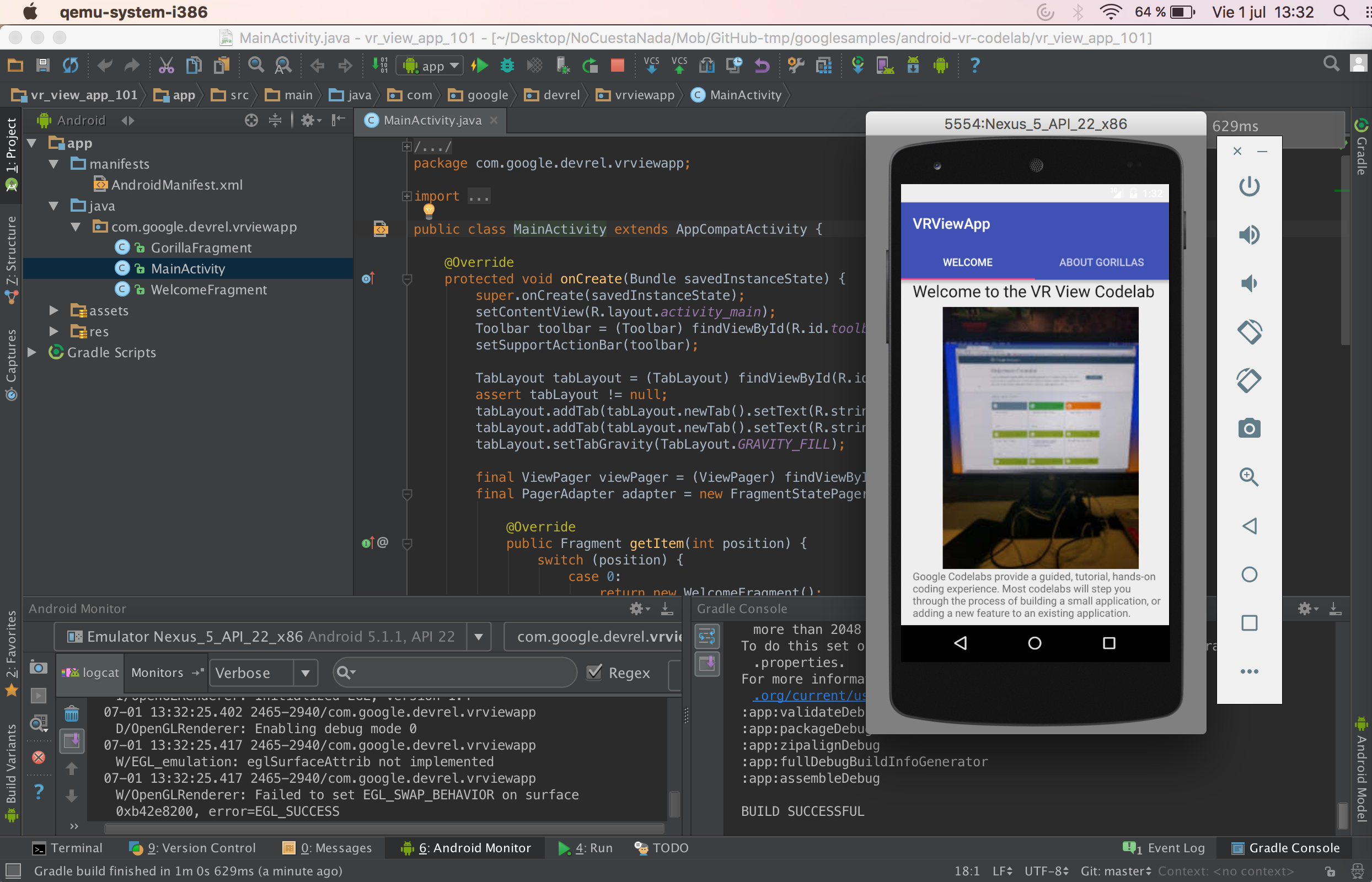Click the emulator camera screenshot icon
This screenshot has height=882, width=1372.
click(x=1250, y=428)
